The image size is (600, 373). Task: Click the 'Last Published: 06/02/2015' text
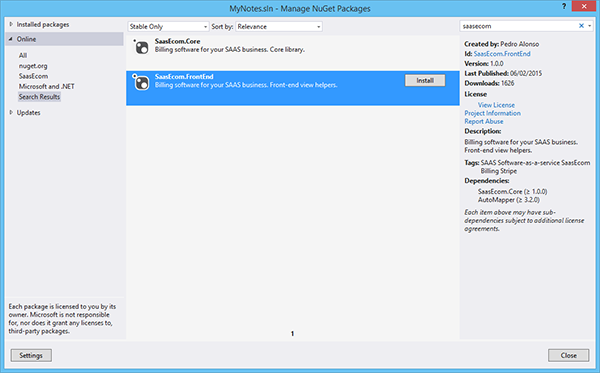pos(503,73)
